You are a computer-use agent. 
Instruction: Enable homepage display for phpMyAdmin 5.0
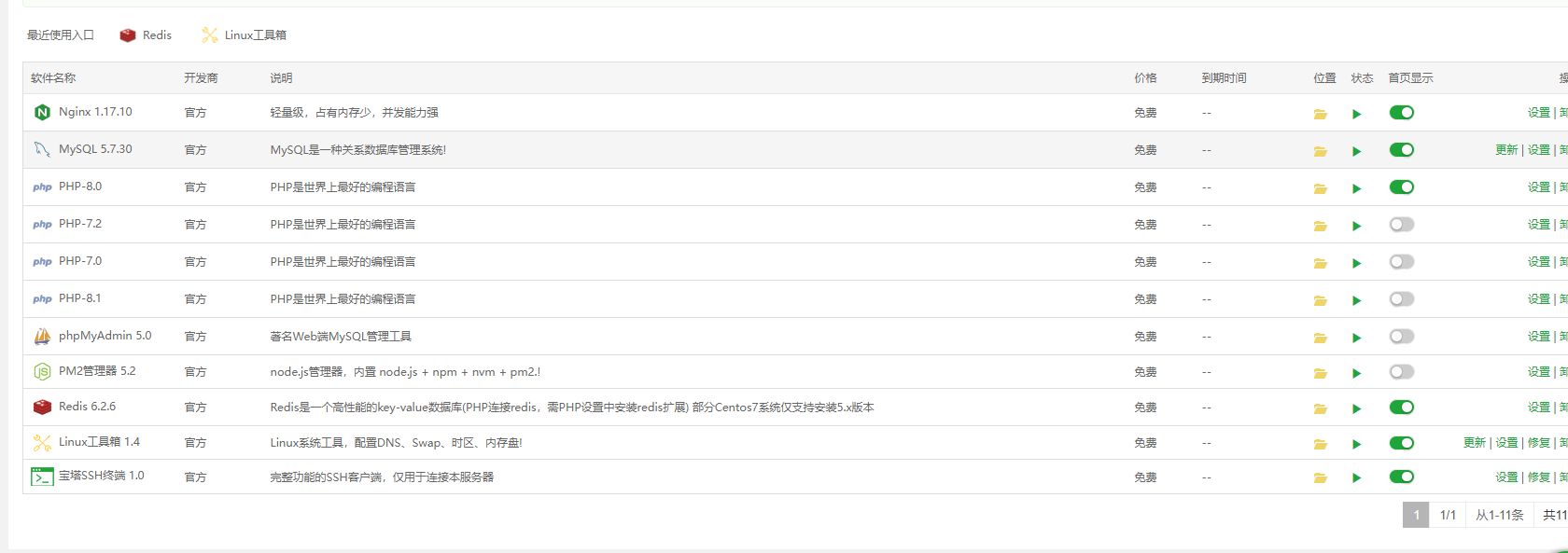pyautogui.click(x=1402, y=337)
